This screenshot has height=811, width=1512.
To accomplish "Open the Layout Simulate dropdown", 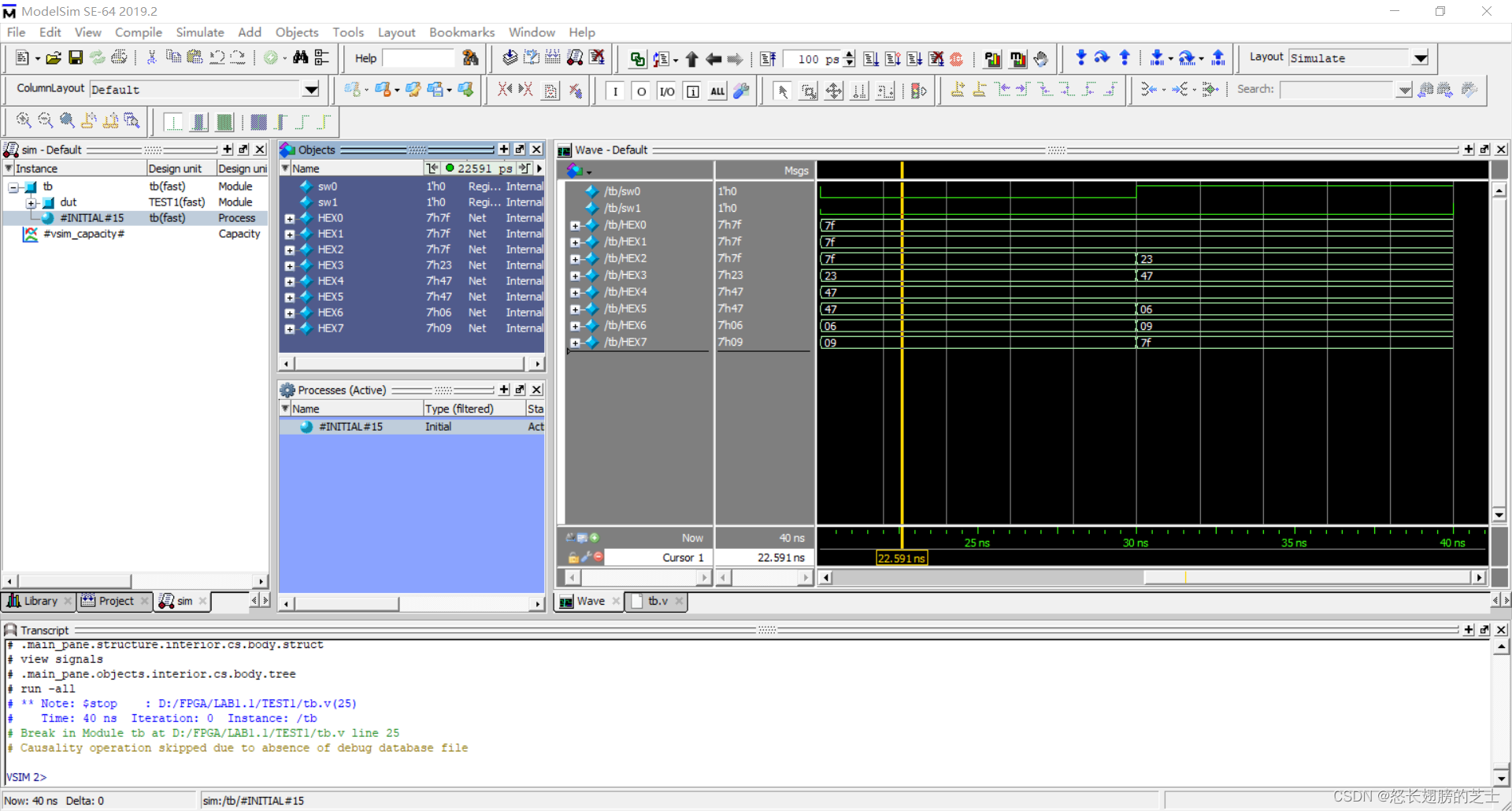I will coord(1420,58).
